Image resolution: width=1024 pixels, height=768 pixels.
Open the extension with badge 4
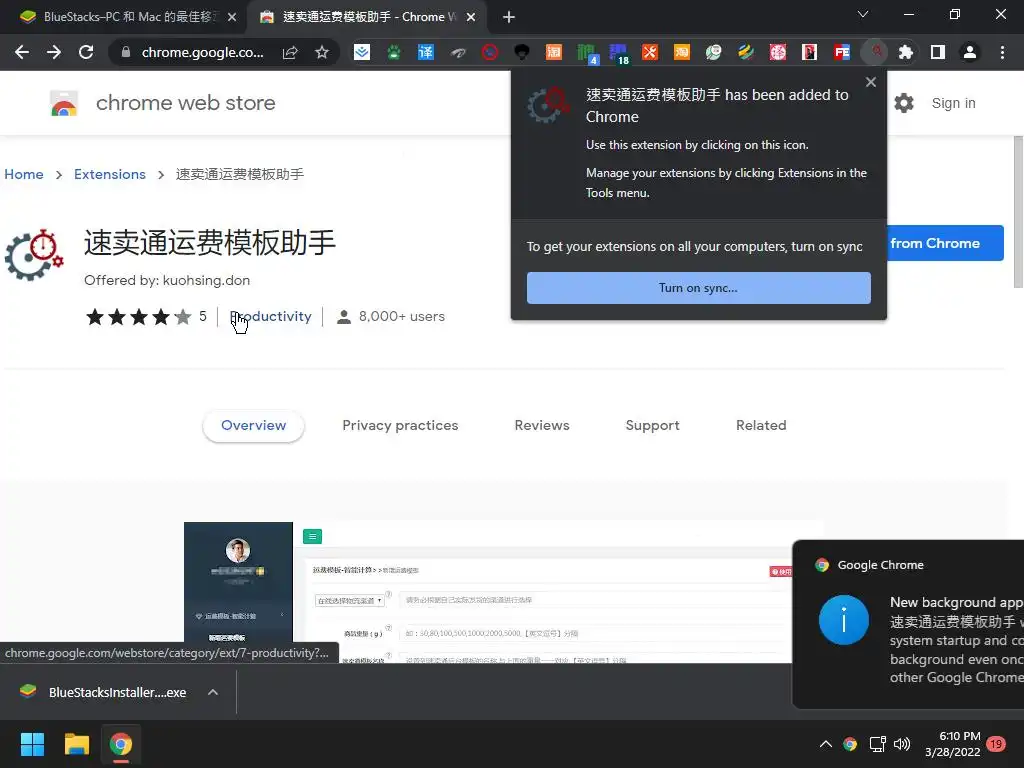[x=586, y=53]
